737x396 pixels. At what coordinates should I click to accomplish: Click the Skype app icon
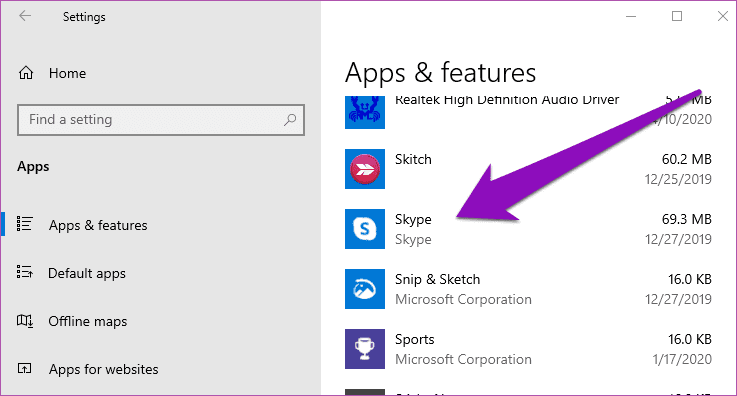pos(365,229)
